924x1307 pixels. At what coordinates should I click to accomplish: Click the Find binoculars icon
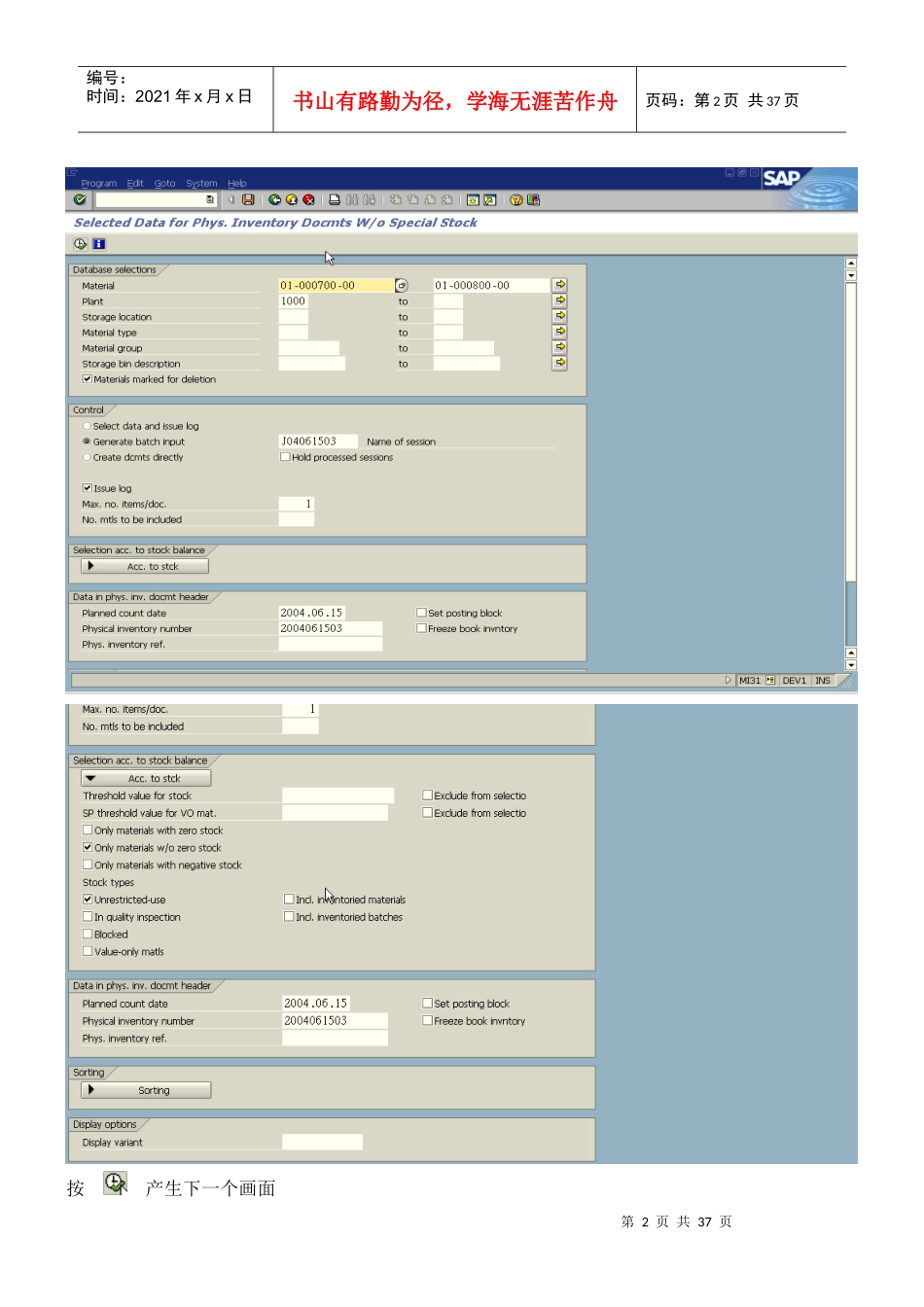pyautogui.click(x=352, y=199)
